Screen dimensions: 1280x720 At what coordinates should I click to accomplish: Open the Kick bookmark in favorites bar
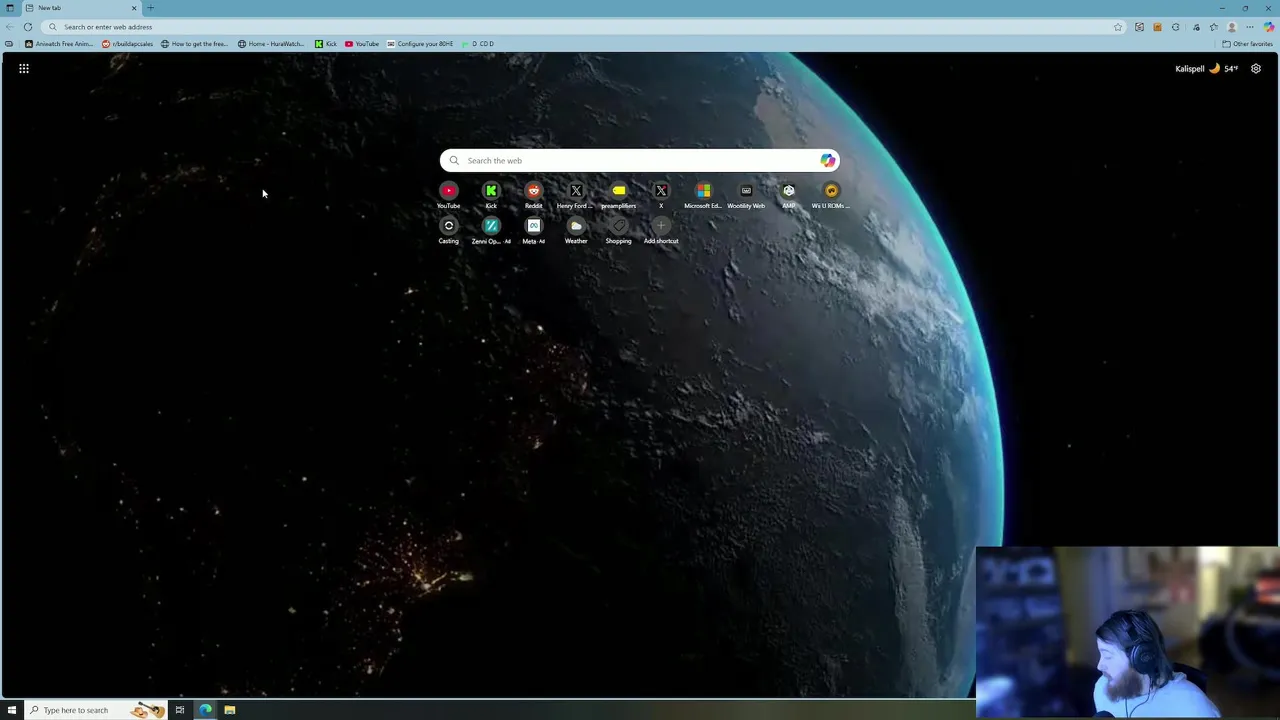326,44
